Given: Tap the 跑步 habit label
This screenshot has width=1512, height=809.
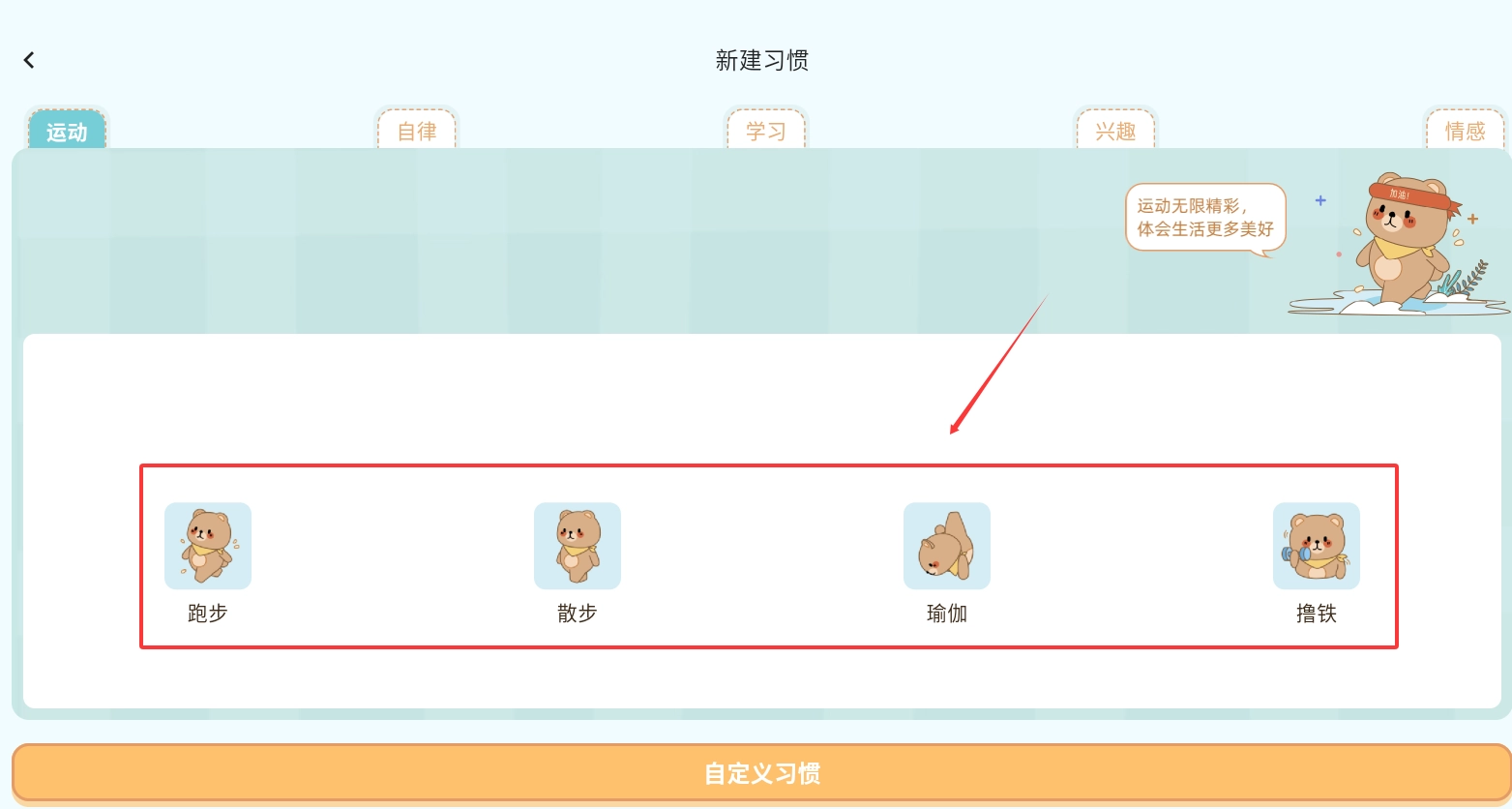Looking at the screenshot, I should pos(208,614).
